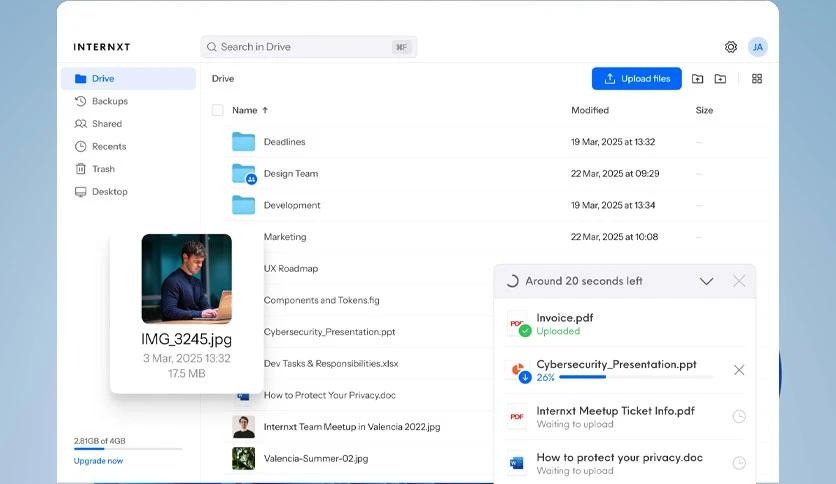Click the search magnifier icon

click(212, 47)
